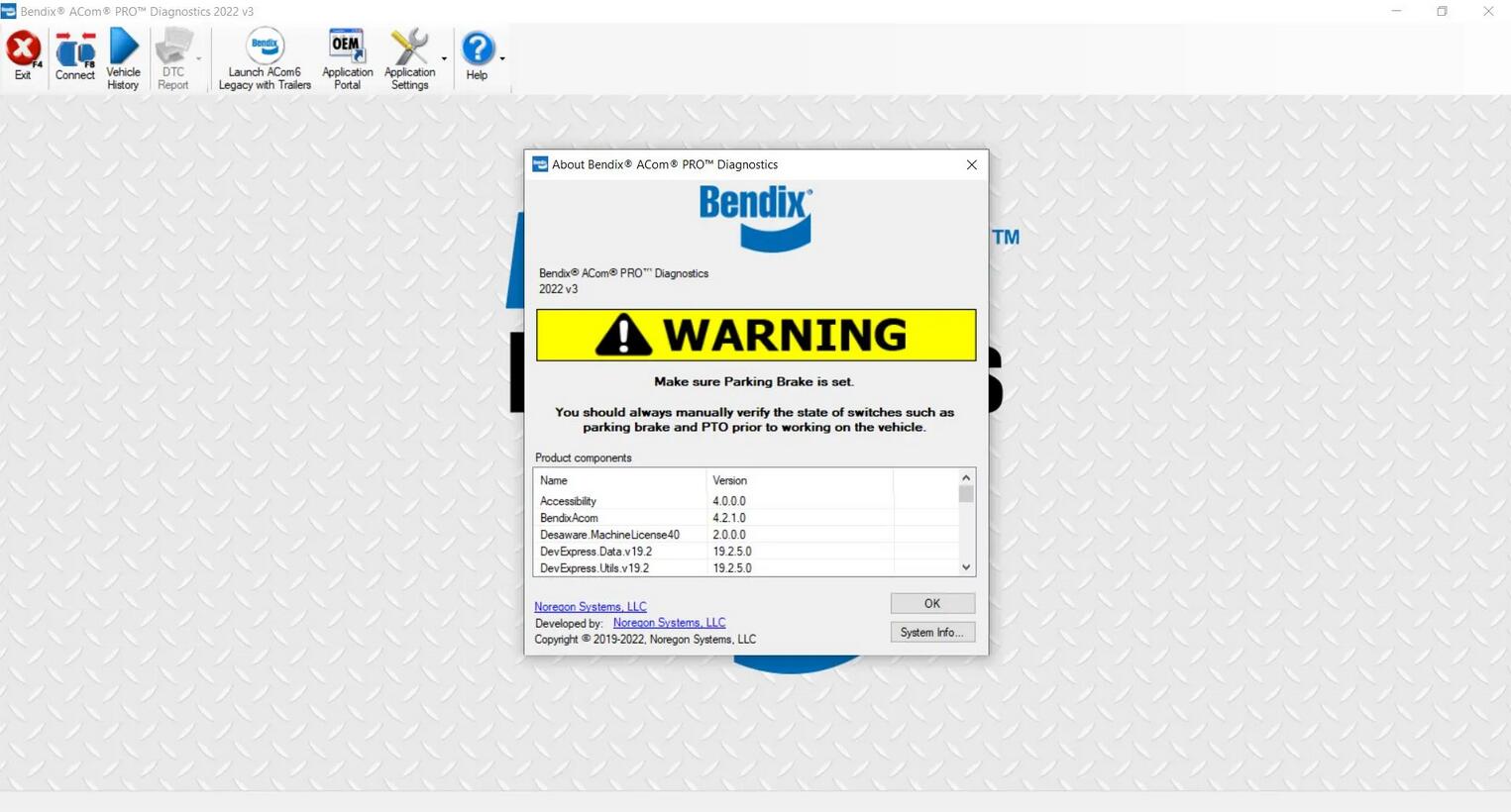Restore down the main Bendix window
This screenshot has height=812, width=1511.
[1442, 11]
